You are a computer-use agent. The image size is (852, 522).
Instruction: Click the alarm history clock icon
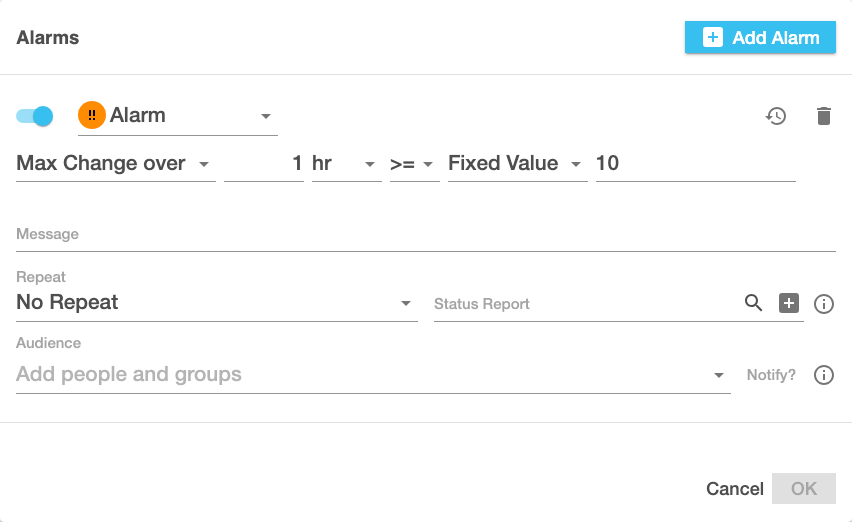pos(776,116)
